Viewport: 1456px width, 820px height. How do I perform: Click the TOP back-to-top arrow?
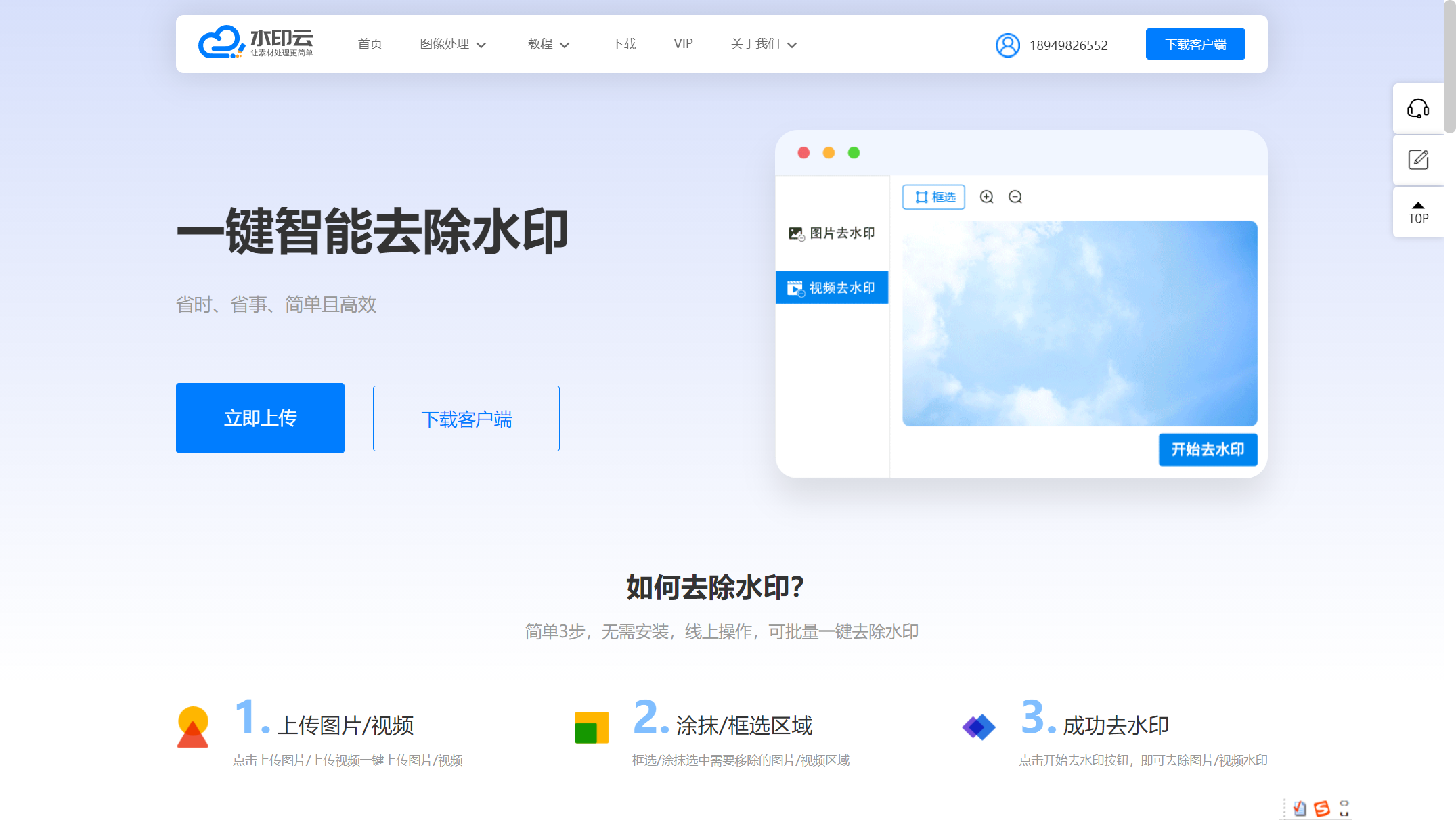tap(1418, 212)
